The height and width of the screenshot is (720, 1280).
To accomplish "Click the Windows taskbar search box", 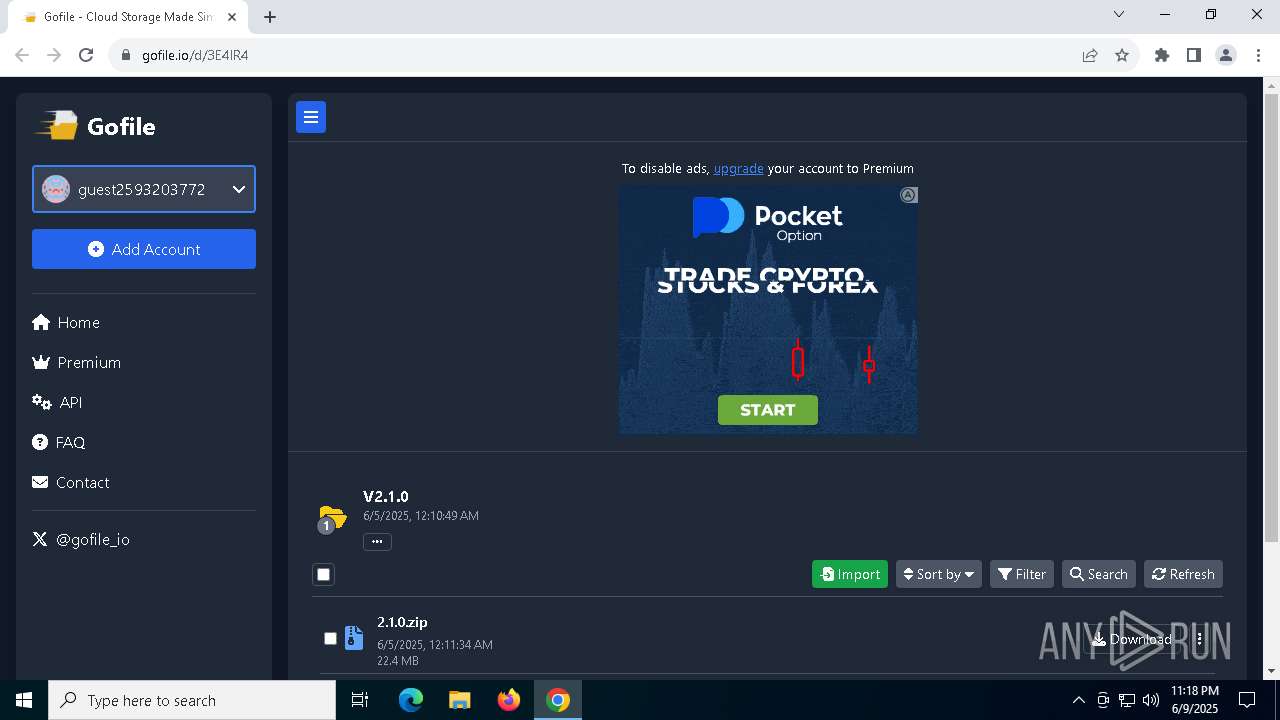I will tap(192, 700).
